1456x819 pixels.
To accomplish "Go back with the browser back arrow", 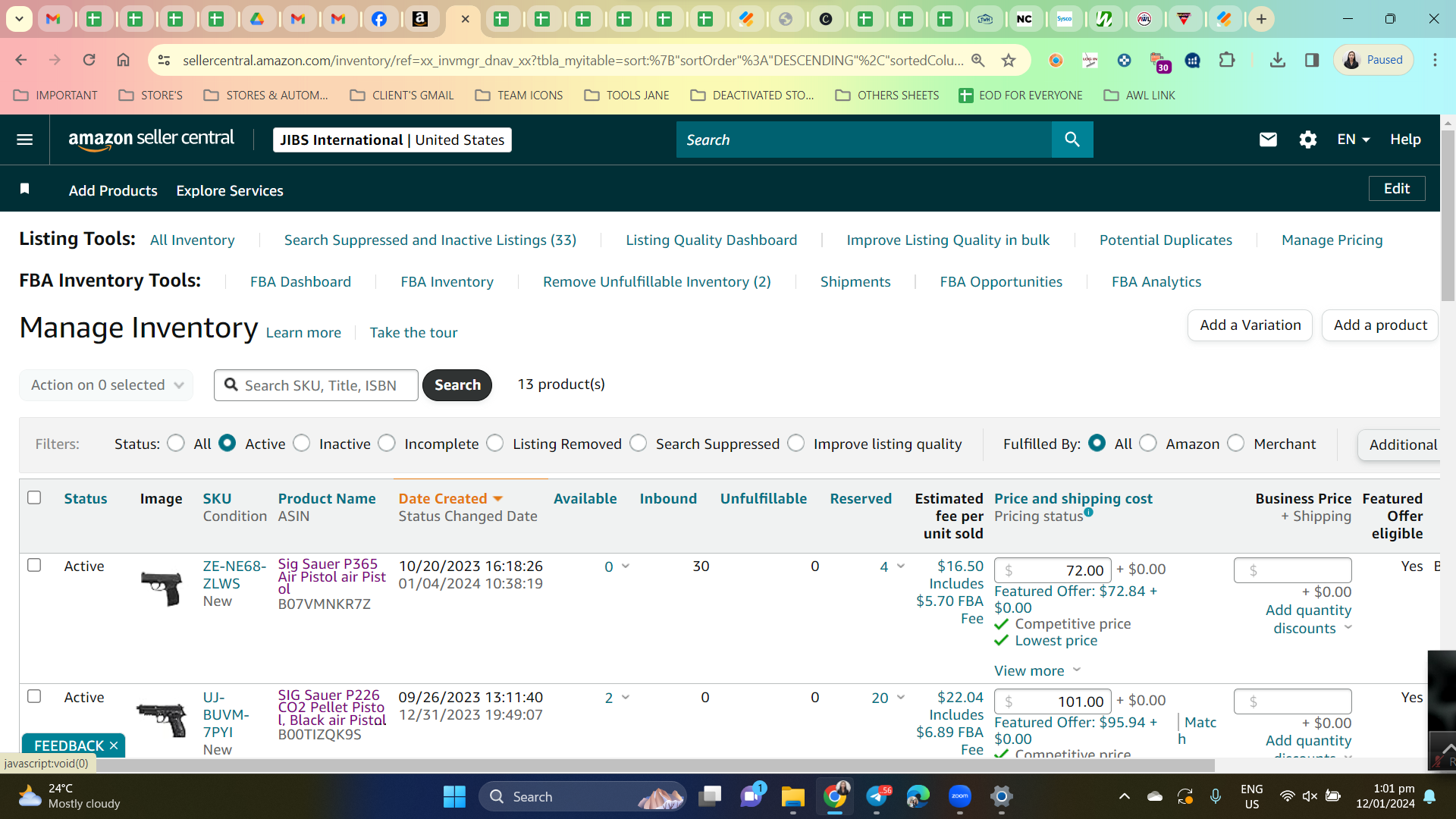I will (21, 60).
